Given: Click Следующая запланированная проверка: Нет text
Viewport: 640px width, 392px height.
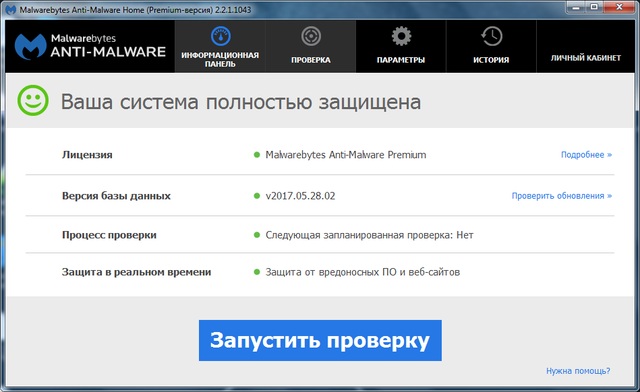Looking at the screenshot, I should (x=369, y=235).
